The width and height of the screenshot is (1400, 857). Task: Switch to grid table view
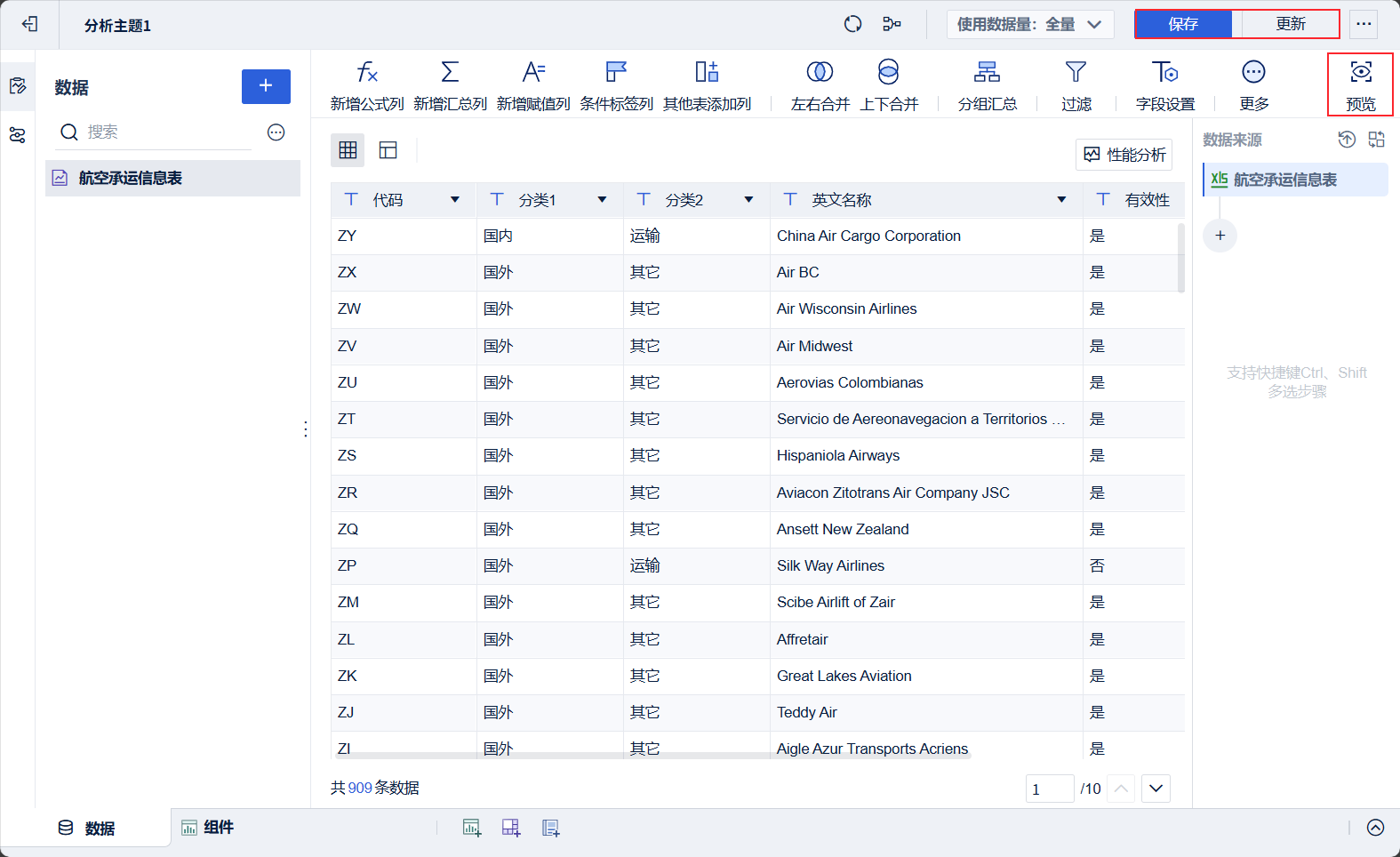[348, 149]
